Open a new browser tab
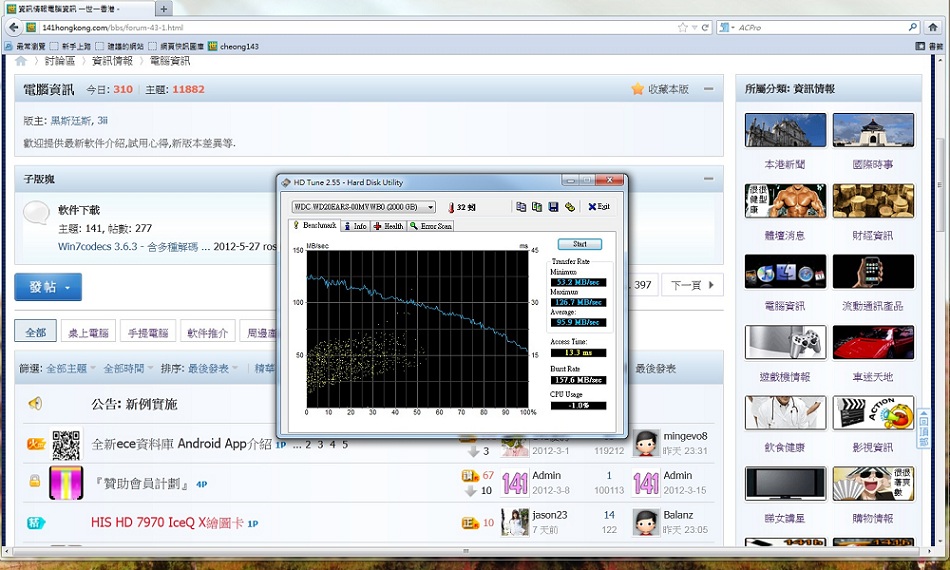The width and height of the screenshot is (950, 570). [163, 8]
